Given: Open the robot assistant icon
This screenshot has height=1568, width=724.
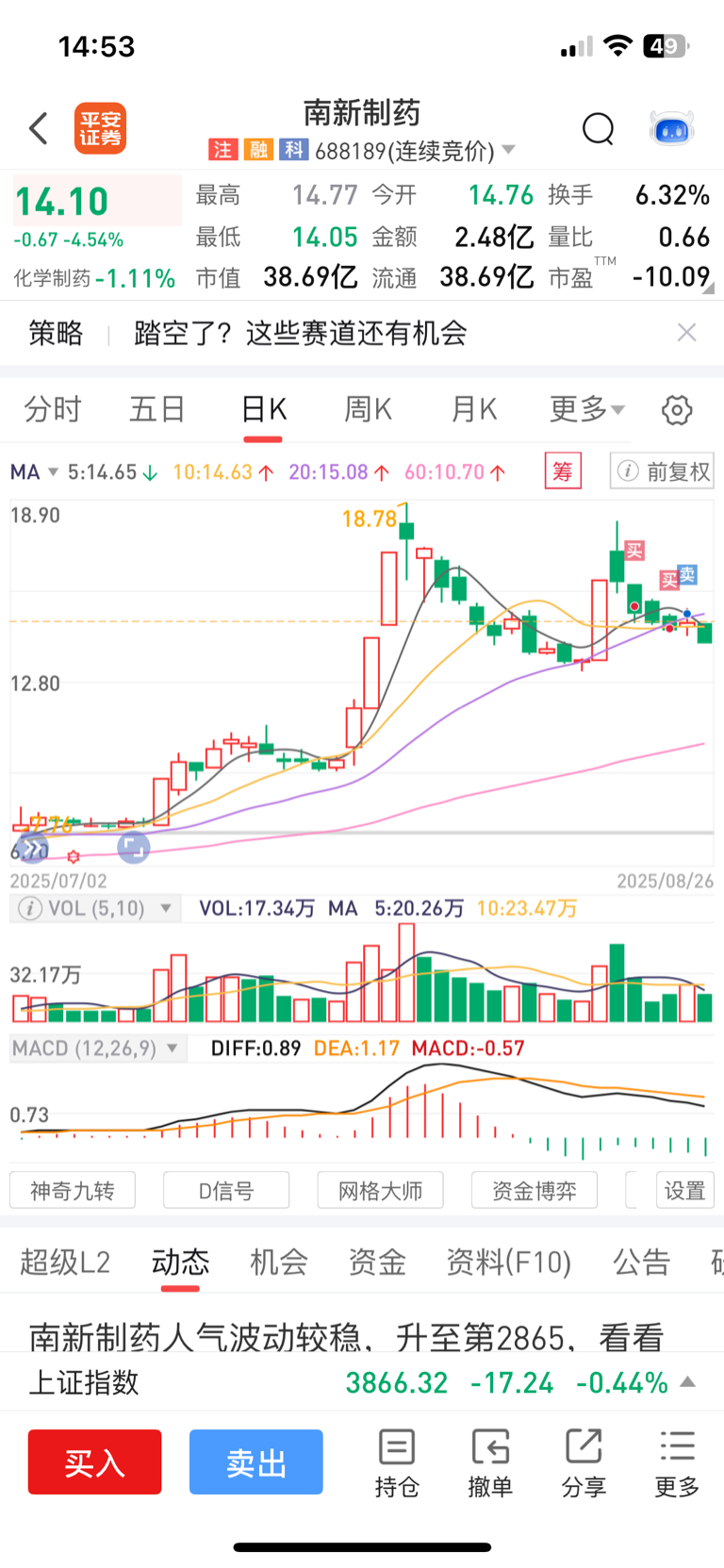Looking at the screenshot, I should pos(672,128).
